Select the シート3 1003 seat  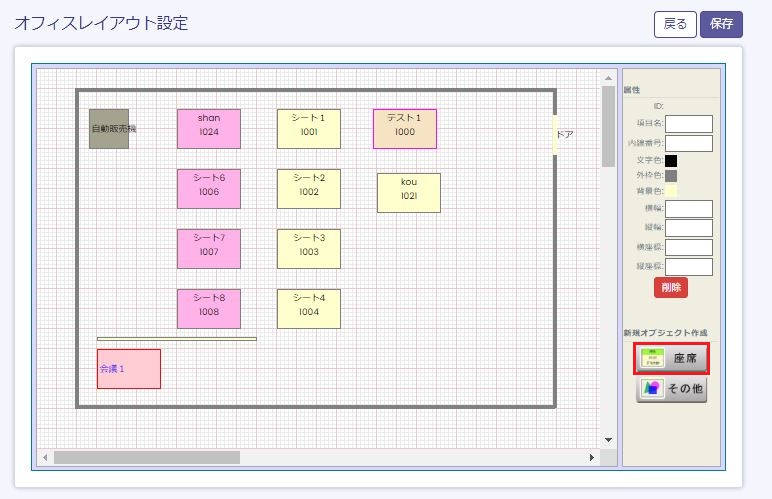tap(309, 249)
